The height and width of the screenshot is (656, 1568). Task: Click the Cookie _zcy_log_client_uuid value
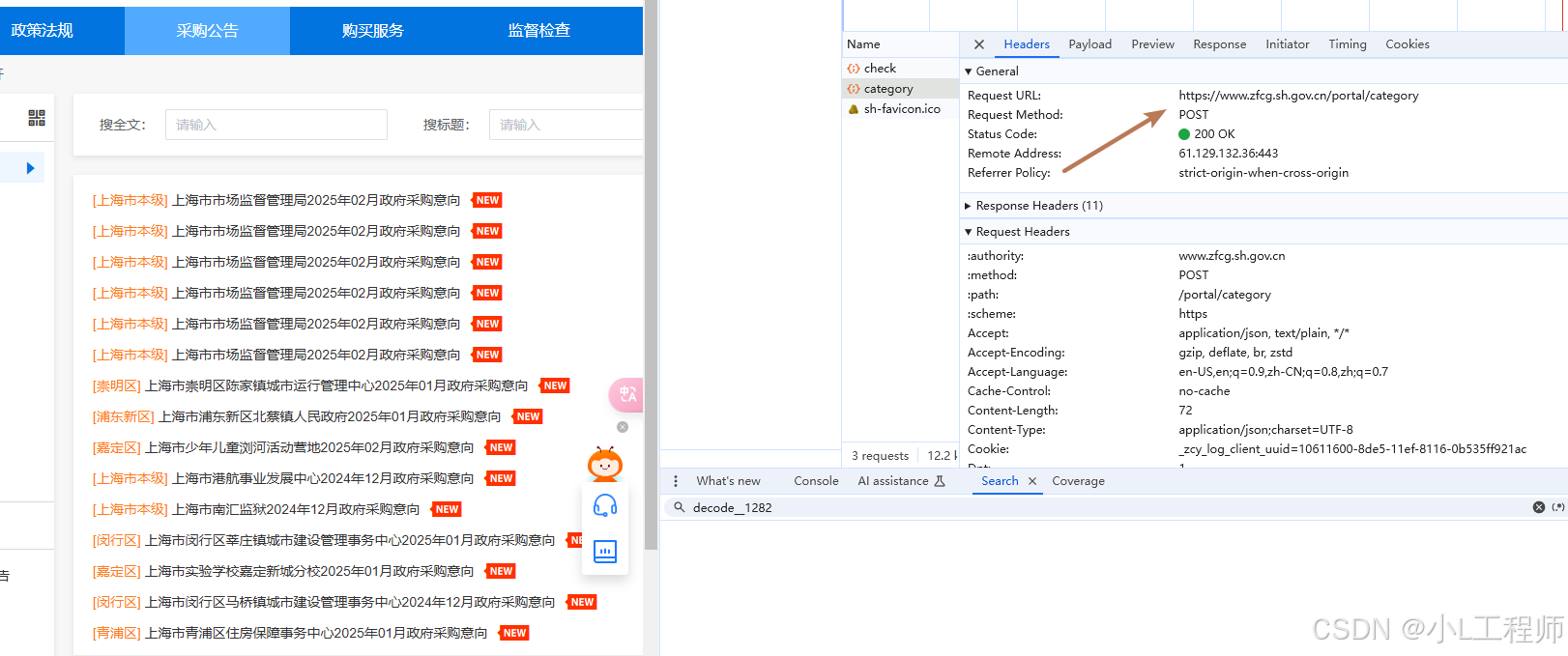(x=1352, y=449)
